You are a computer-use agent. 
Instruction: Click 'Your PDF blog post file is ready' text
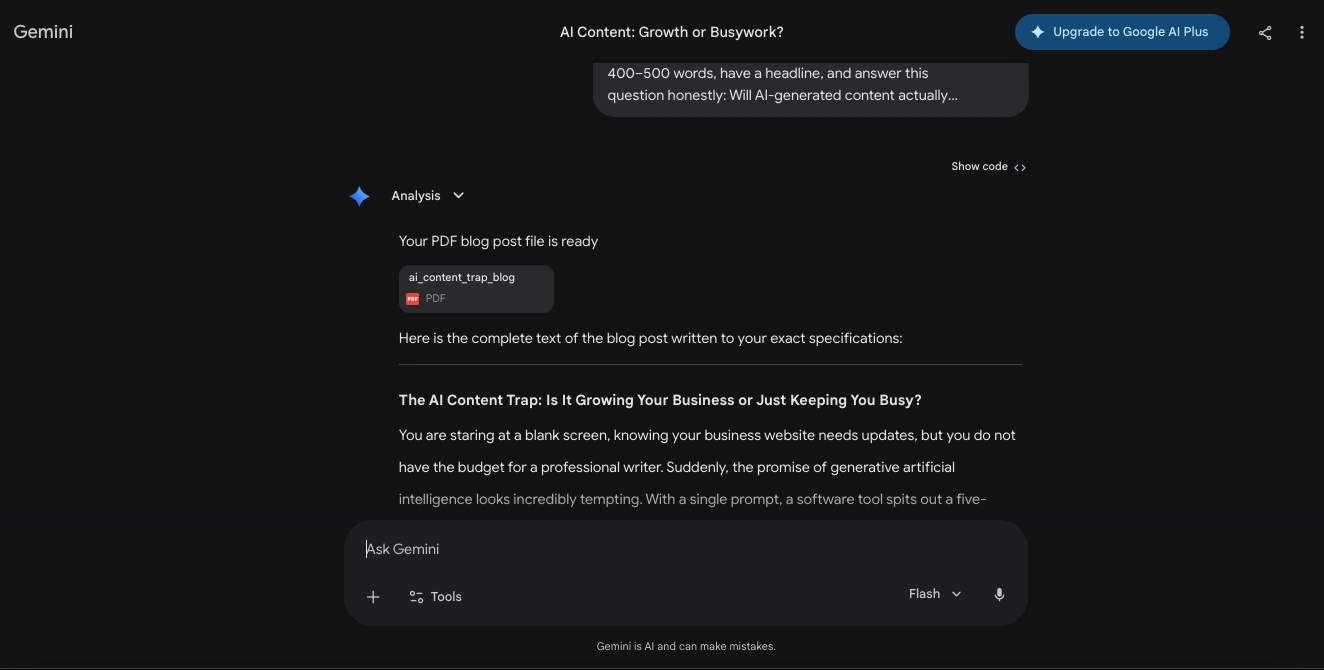[x=498, y=241]
